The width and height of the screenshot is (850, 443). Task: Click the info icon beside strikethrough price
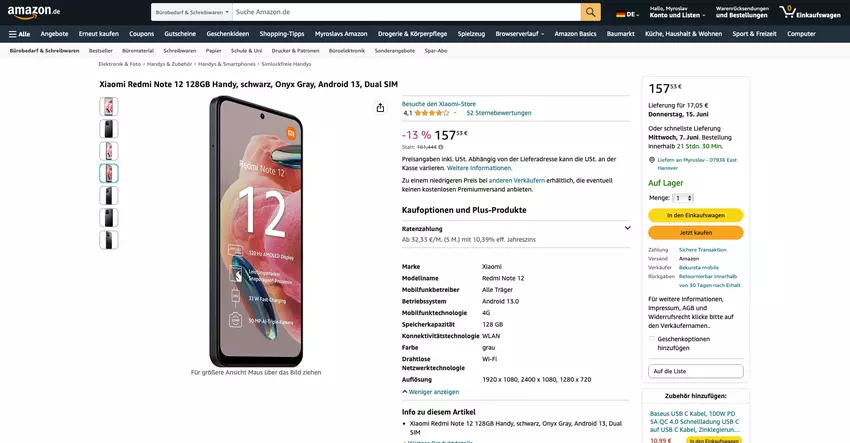click(441, 147)
